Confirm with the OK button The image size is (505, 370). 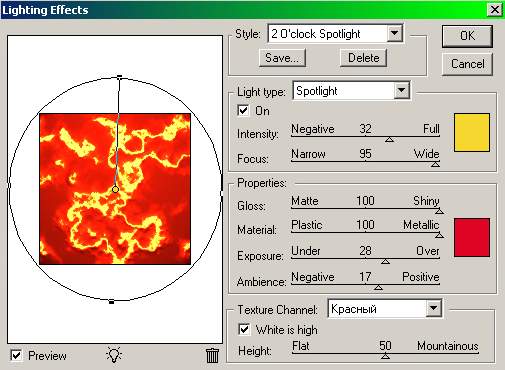point(467,36)
